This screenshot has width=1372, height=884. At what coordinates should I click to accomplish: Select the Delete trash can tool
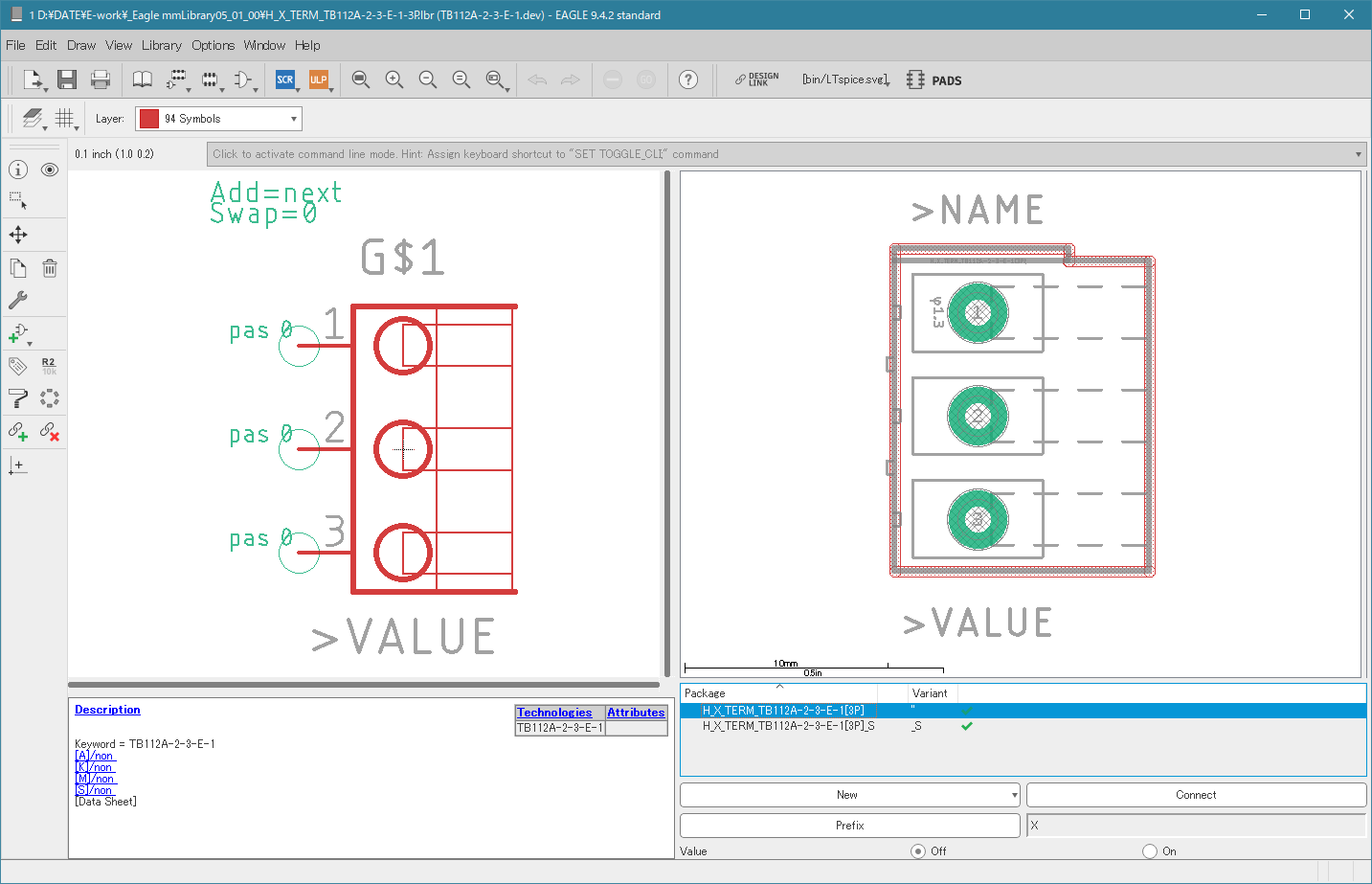[x=50, y=268]
